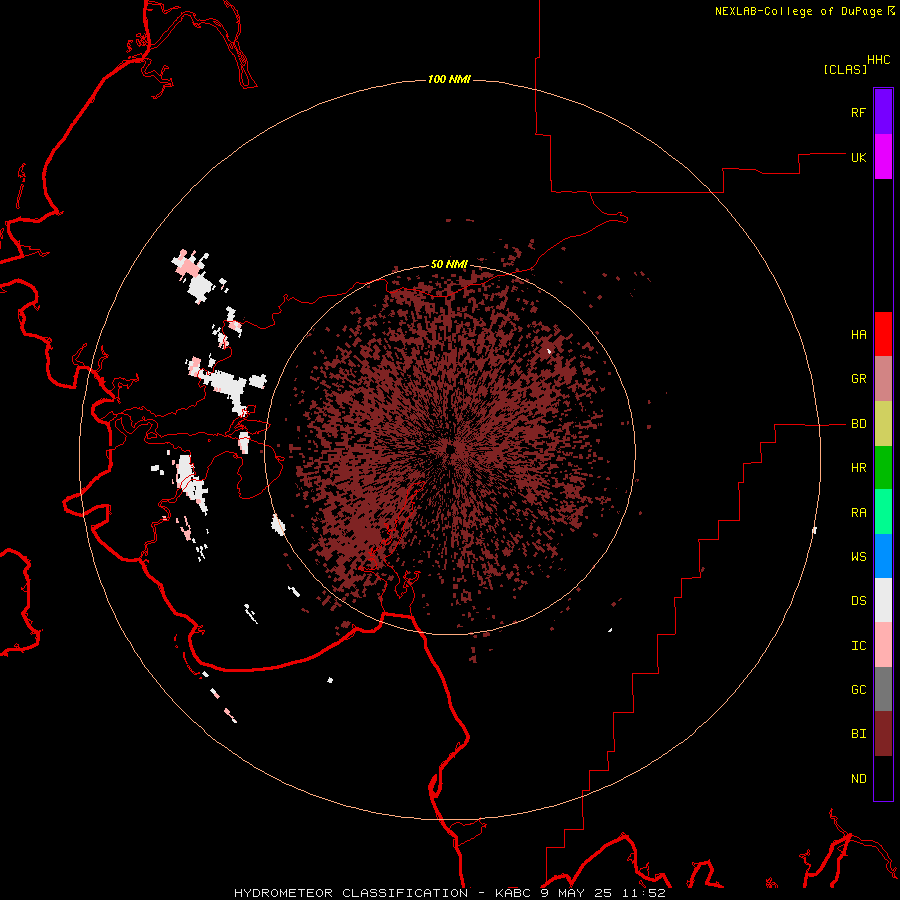The image size is (900, 900).
Task: Click the radar site center point
Action: coord(451,449)
